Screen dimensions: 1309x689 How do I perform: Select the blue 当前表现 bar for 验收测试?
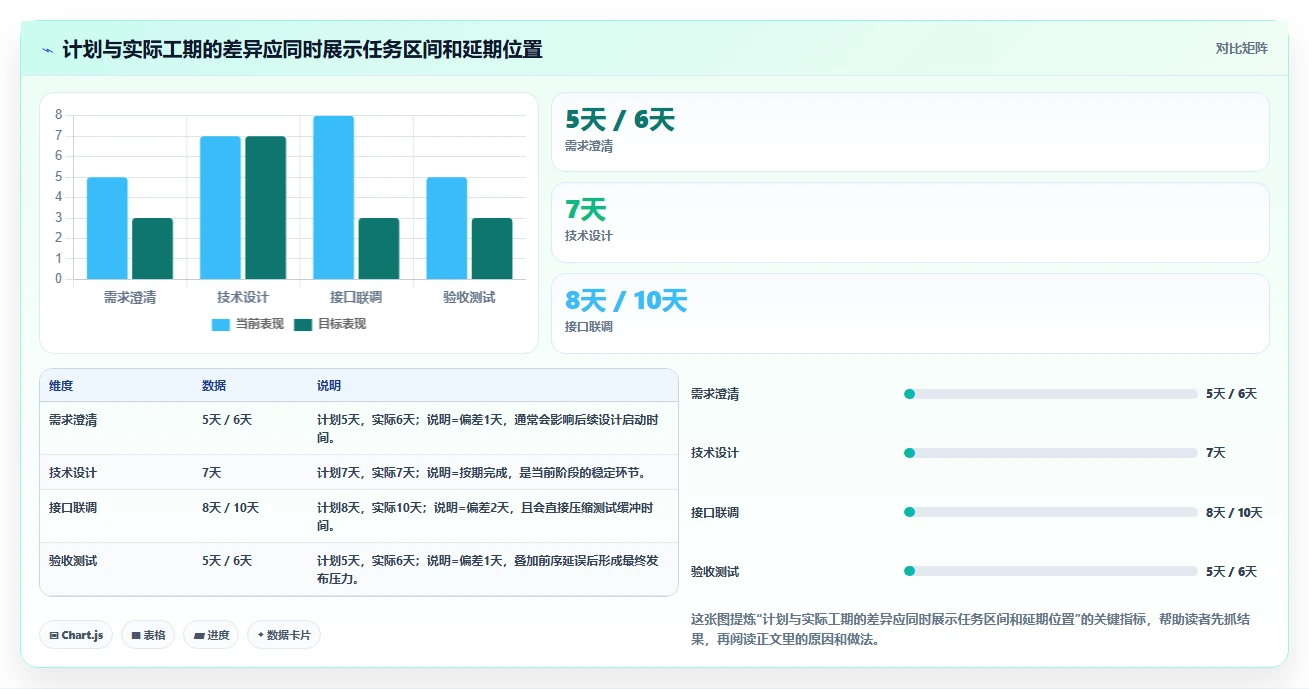click(x=447, y=228)
